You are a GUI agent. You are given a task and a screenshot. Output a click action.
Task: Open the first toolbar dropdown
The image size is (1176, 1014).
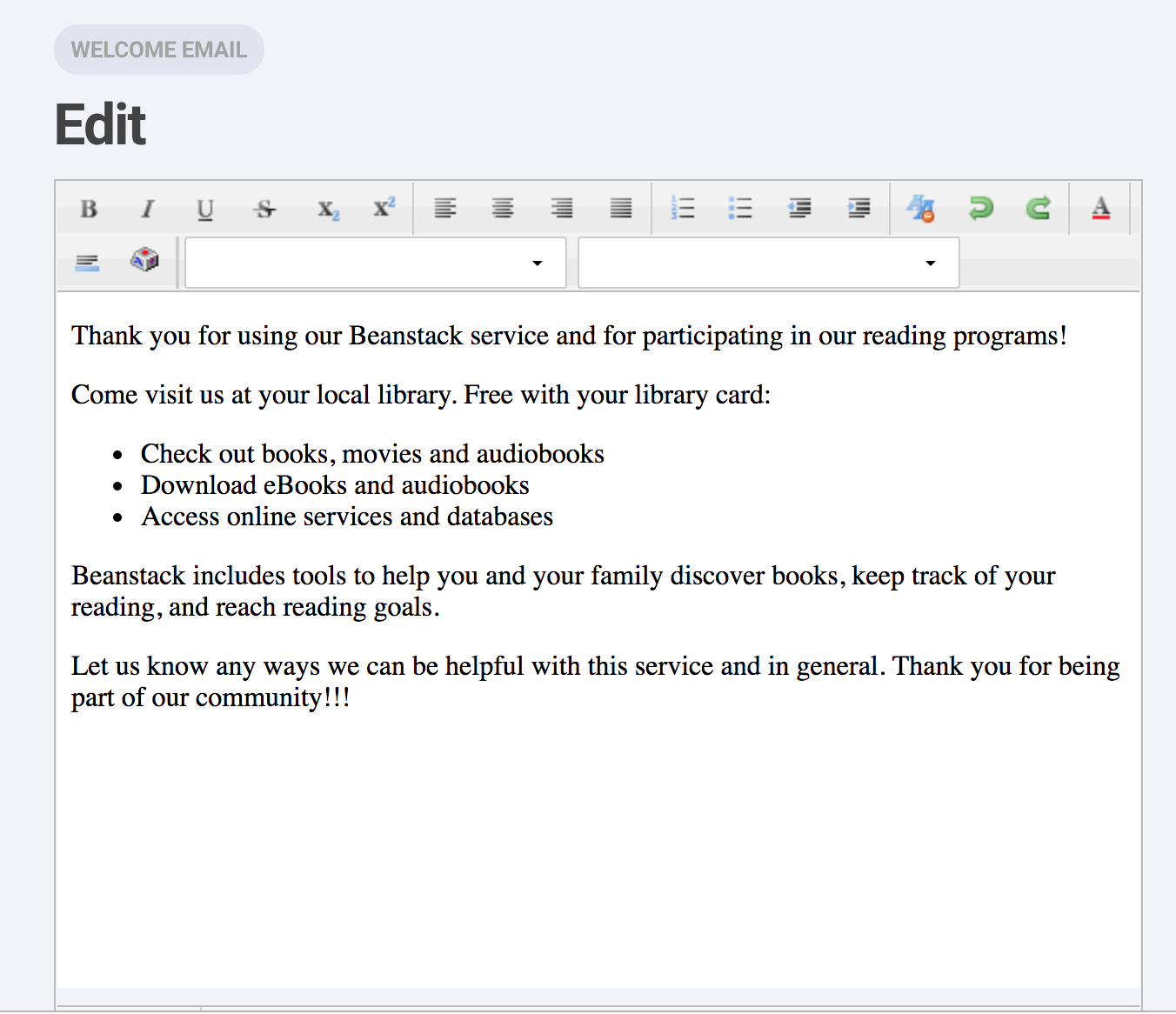(x=376, y=263)
